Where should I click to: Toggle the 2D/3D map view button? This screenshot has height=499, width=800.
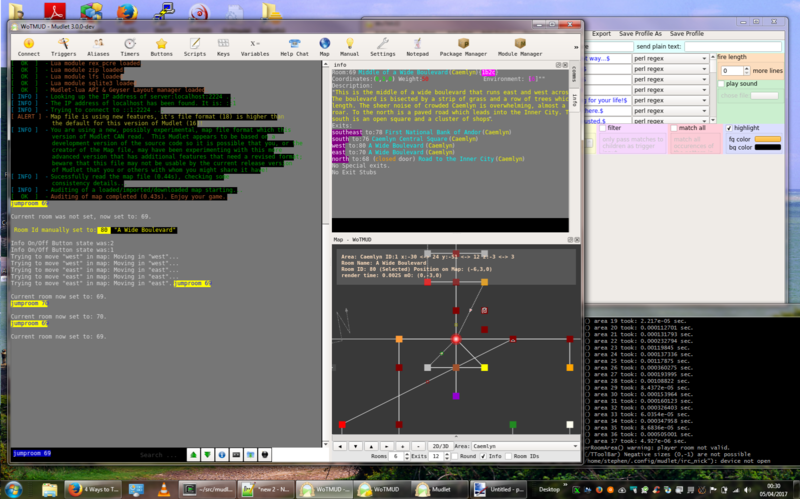point(440,446)
